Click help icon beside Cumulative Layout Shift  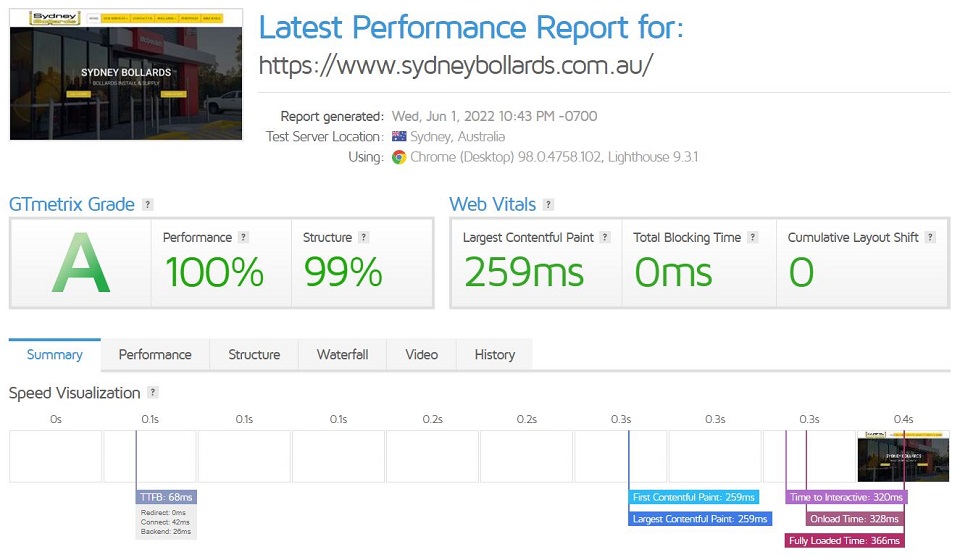point(930,237)
